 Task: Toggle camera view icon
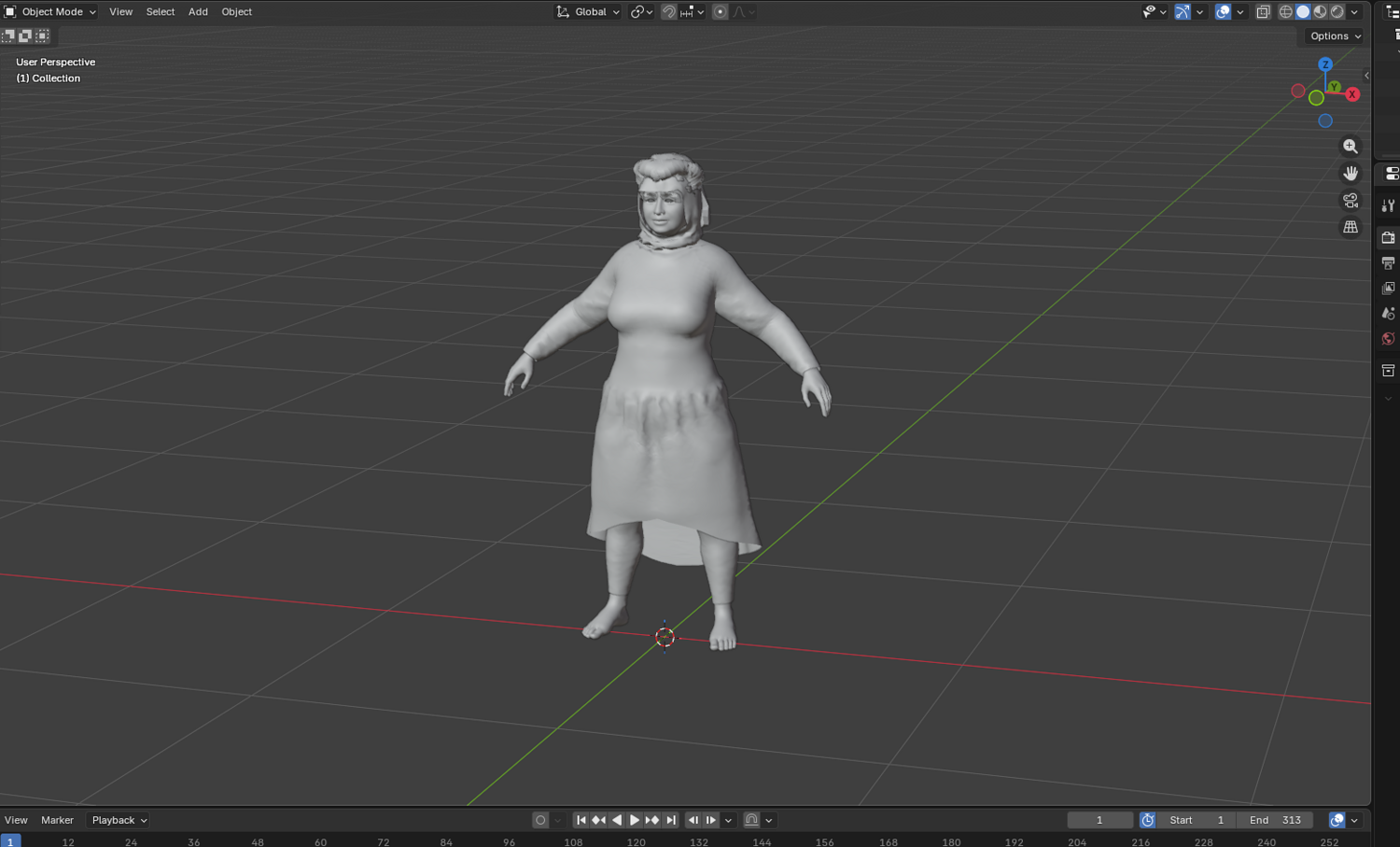click(1351, 201)
